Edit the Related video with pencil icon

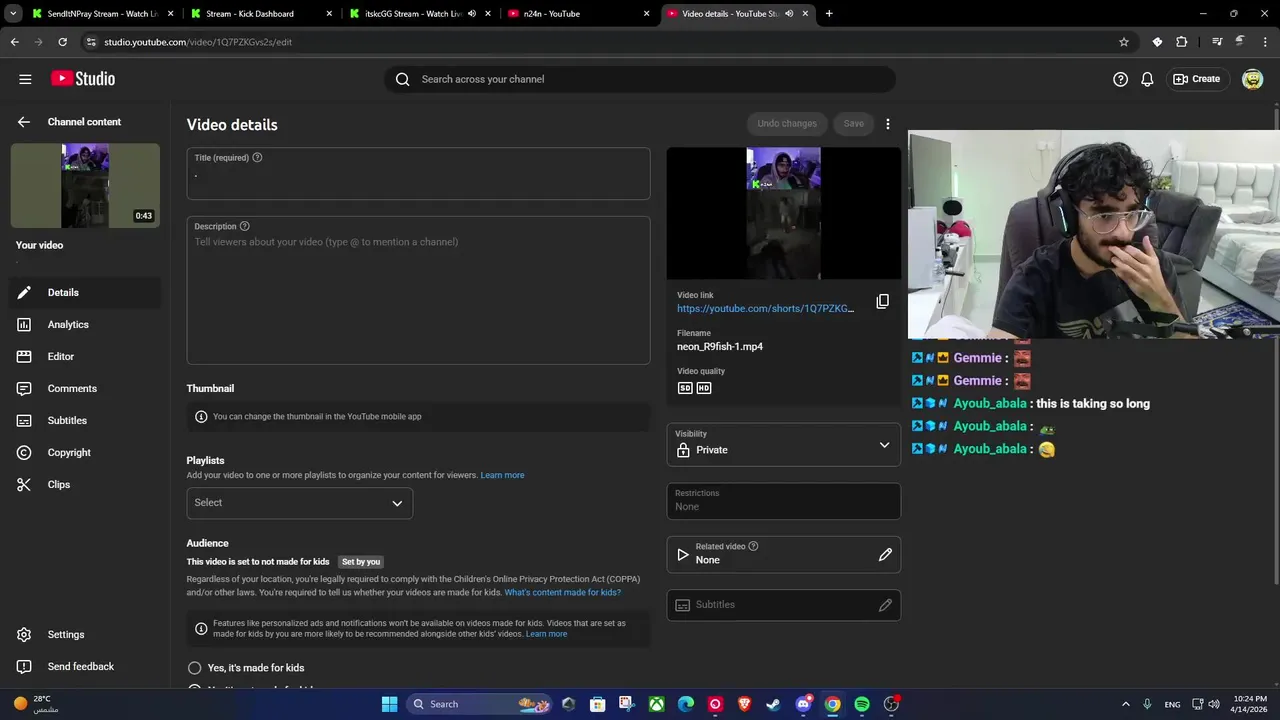(885, 554)
